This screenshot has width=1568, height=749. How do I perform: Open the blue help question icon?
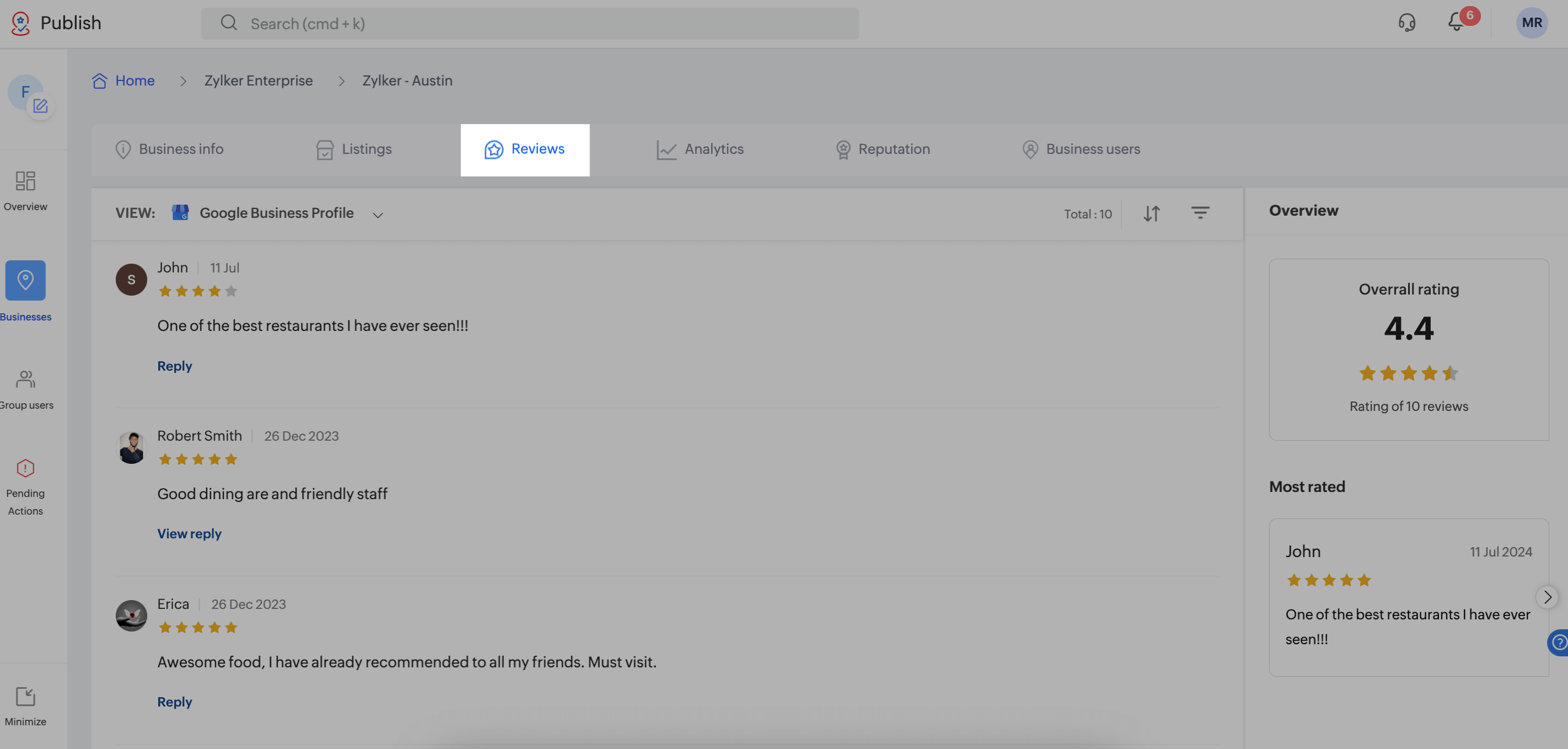1559,642
